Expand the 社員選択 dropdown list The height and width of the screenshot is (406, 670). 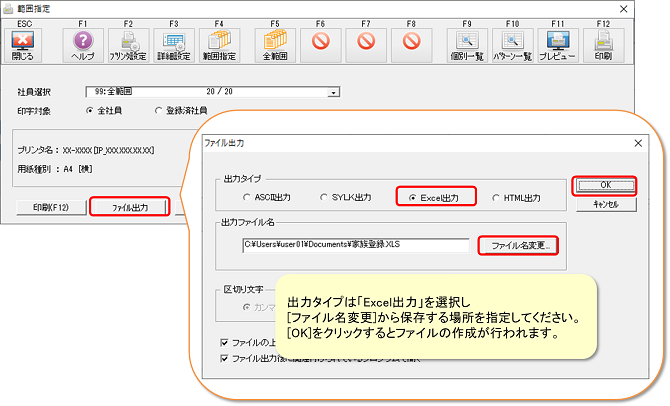pyautogui.click(x=331, y=93)
